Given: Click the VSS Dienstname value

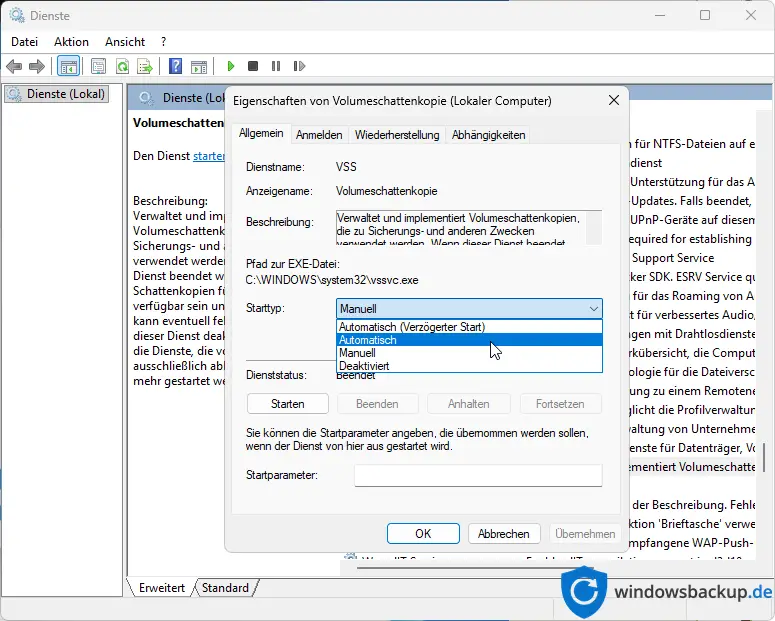Looking at the screenshot, I should tap(346, 167).
